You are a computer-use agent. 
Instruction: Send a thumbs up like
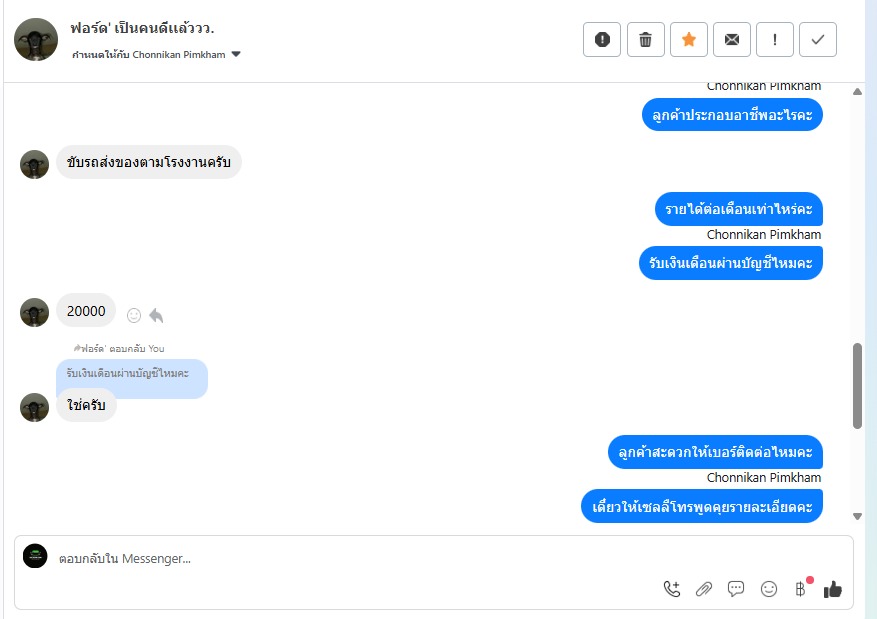pos(832,589)
